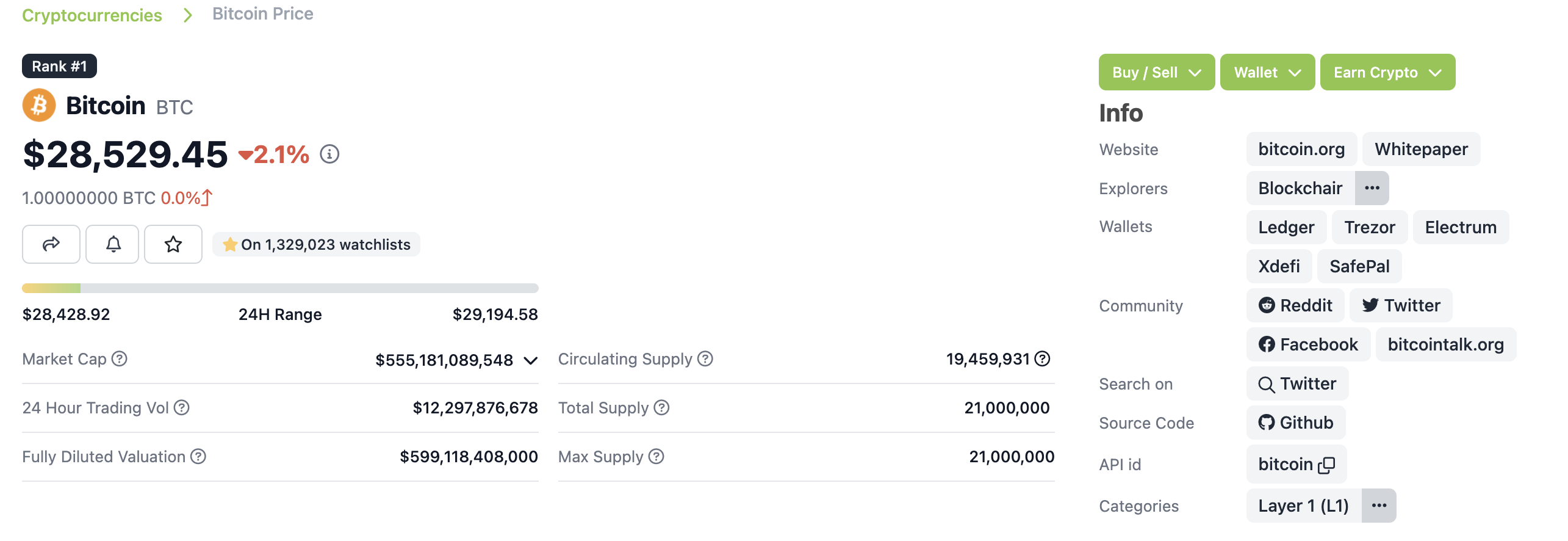Click the 24H Range progress bar
The width and height of the screenshot is (1568, 541).
280,288
